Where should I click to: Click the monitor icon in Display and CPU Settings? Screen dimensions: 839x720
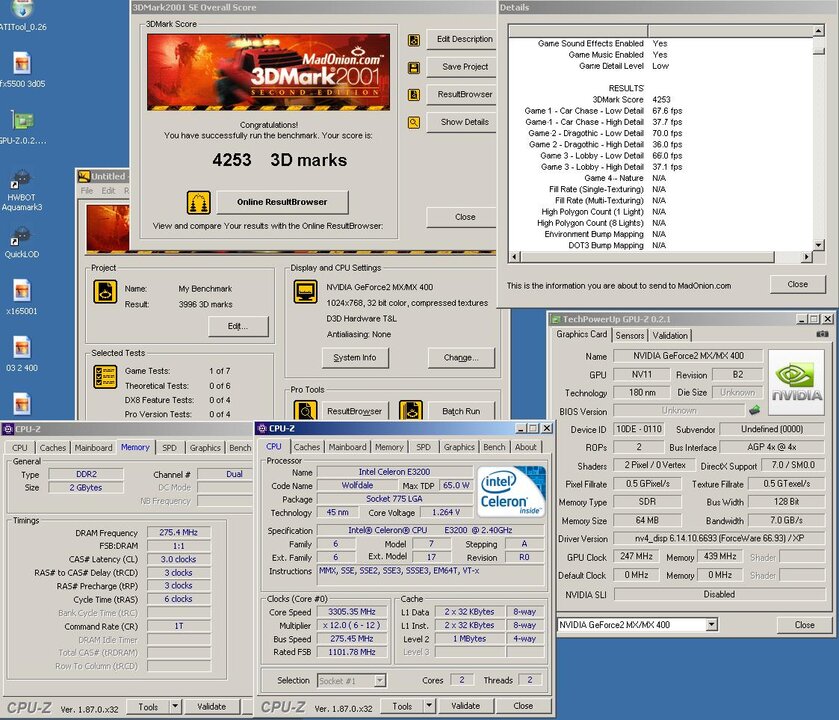306,292
